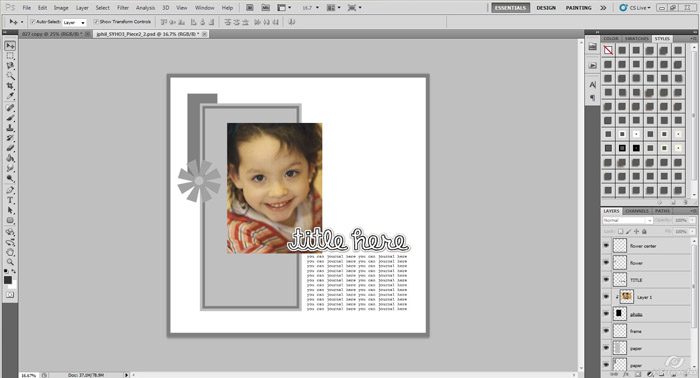Screen dimensions: 700x378
Task: Click the foreground color swatch
Action: click(8, 280)
